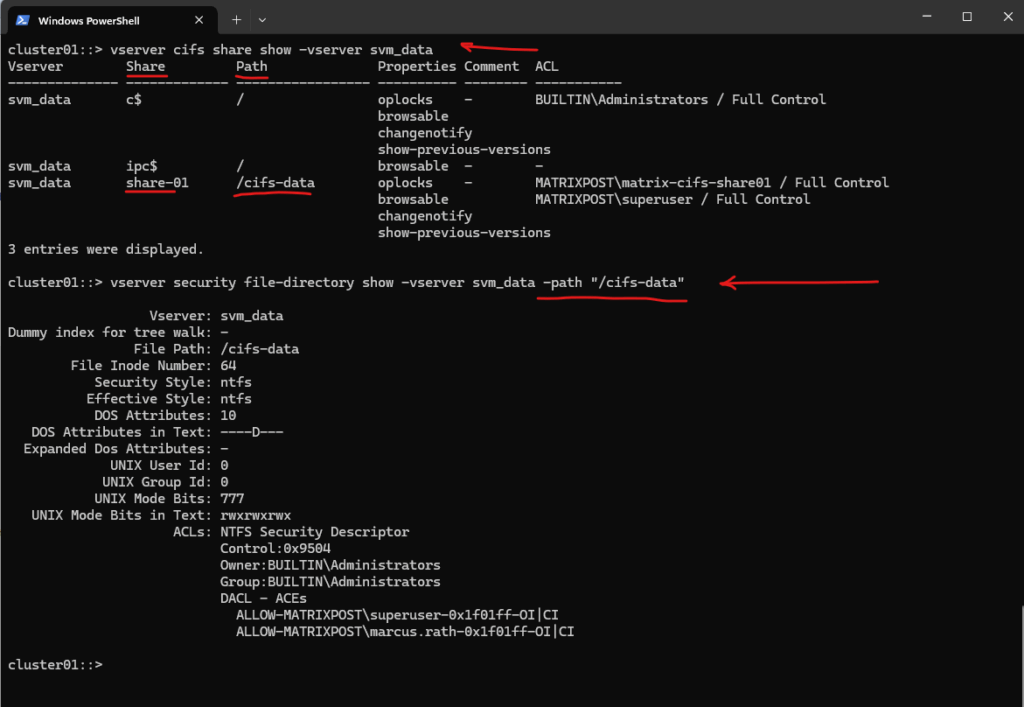This screenshot has height=707, width=1024.
Task: Click the Security Style ntfs value
Action: point(236,382)
